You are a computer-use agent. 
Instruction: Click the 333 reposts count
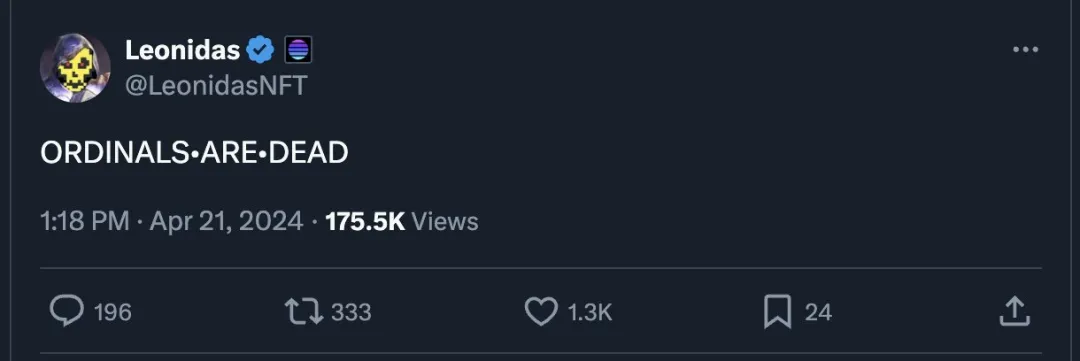351,313
